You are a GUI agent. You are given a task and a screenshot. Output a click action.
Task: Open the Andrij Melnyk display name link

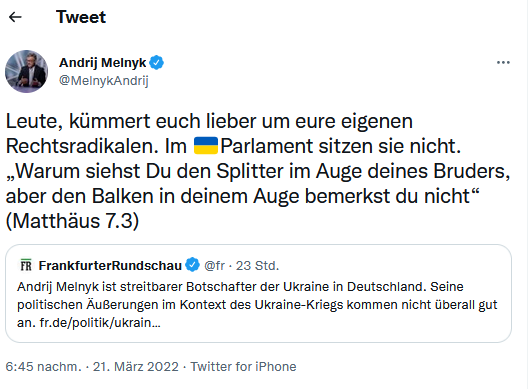pos(103,63)
